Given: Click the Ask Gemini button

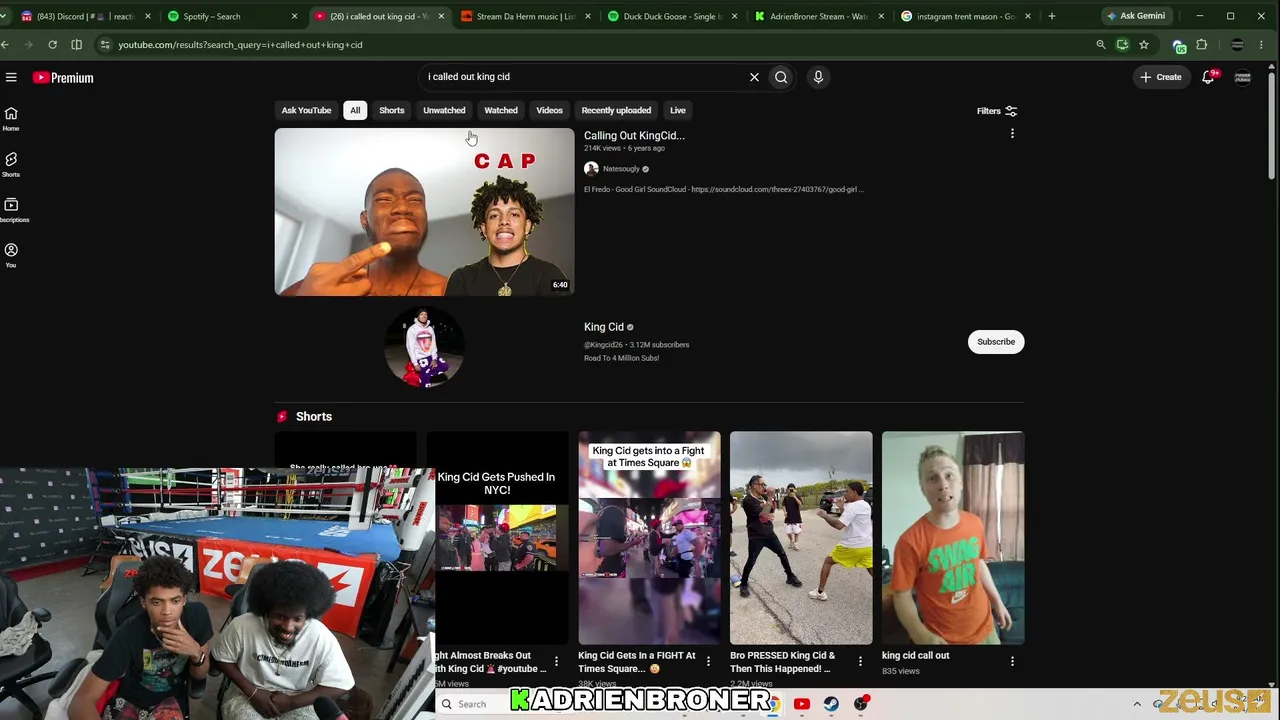Looking at the screenshot, I should (1135, 16).
